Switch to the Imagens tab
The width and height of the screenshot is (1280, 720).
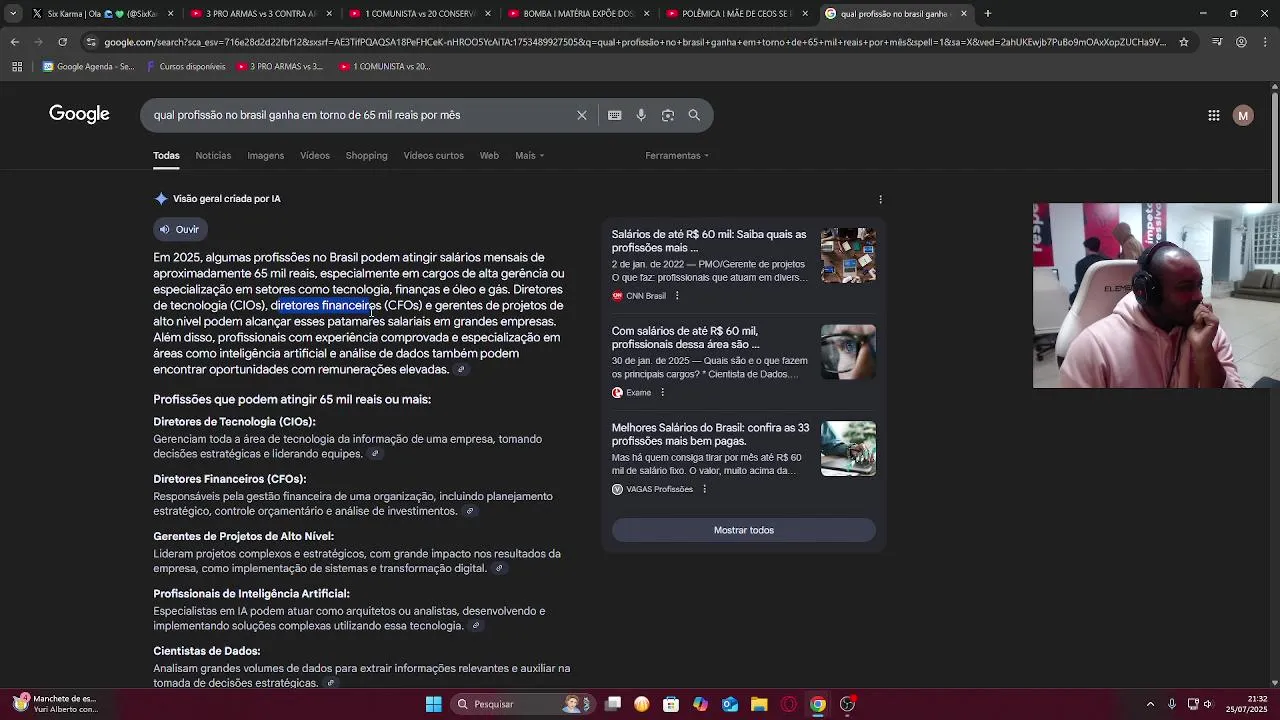click(x=266, y=156)
